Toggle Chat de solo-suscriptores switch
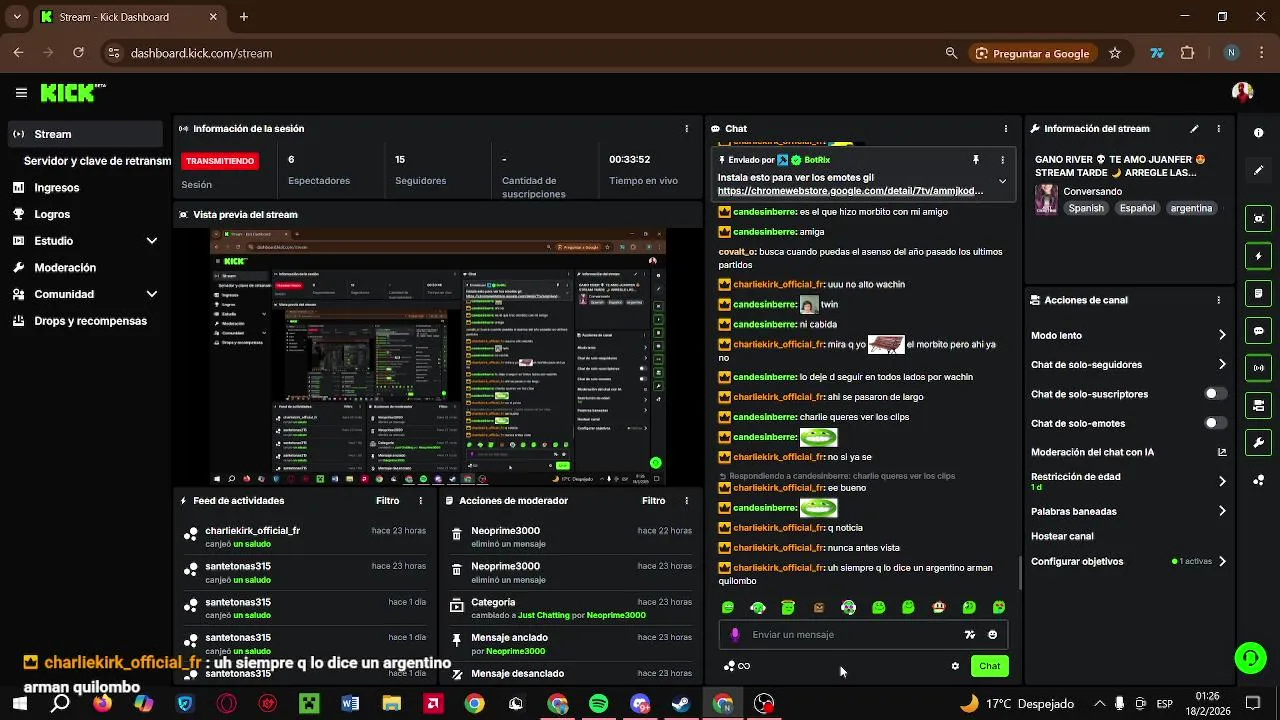1280x720 pixels. click(1215, 394)
